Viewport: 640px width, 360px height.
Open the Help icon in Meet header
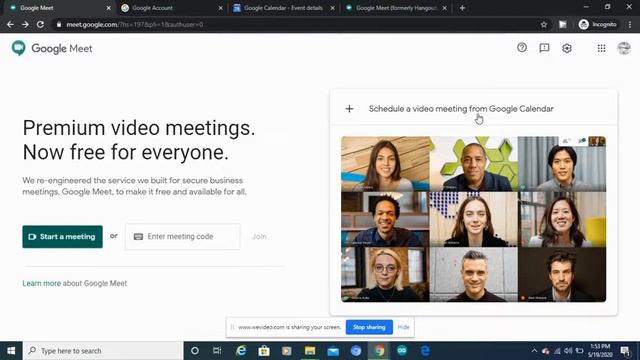pos(522,48)
